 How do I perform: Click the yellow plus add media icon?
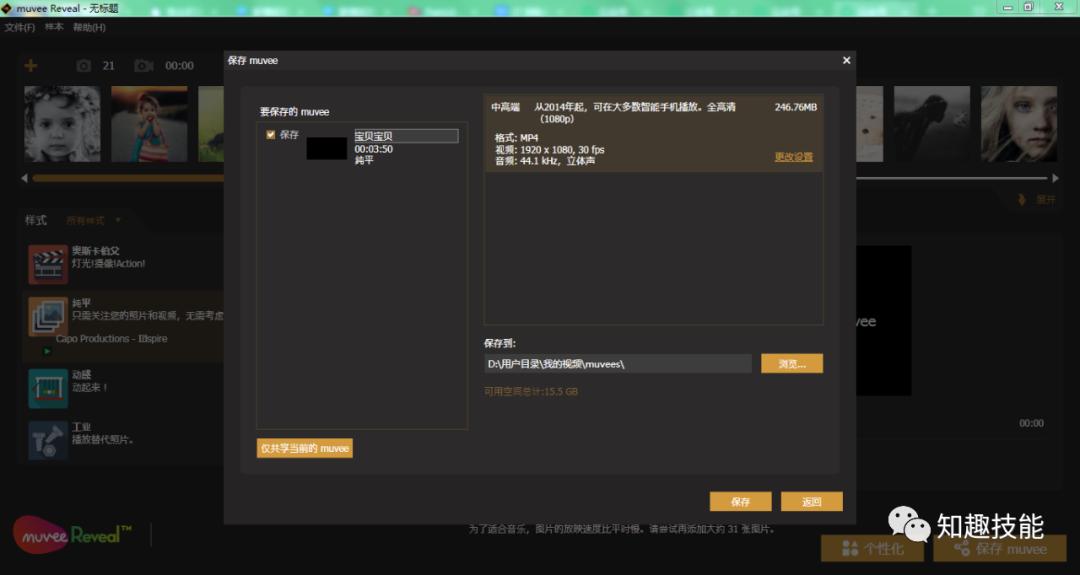pos(31,65)
